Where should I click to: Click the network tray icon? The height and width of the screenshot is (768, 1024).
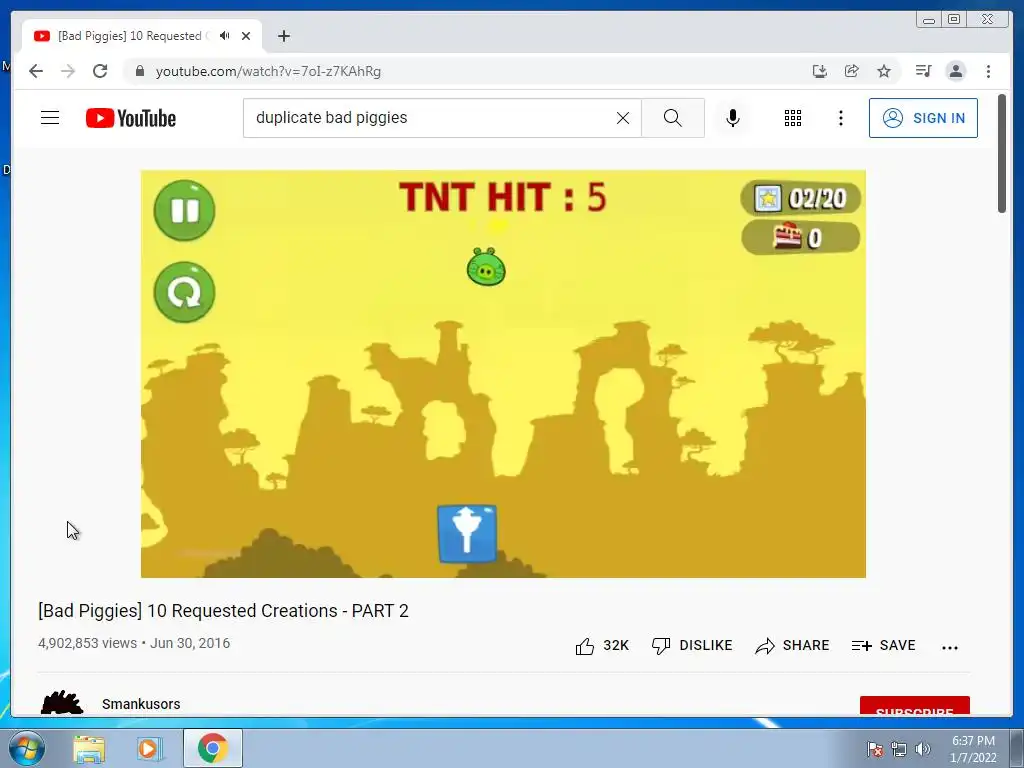pos(899,749)
